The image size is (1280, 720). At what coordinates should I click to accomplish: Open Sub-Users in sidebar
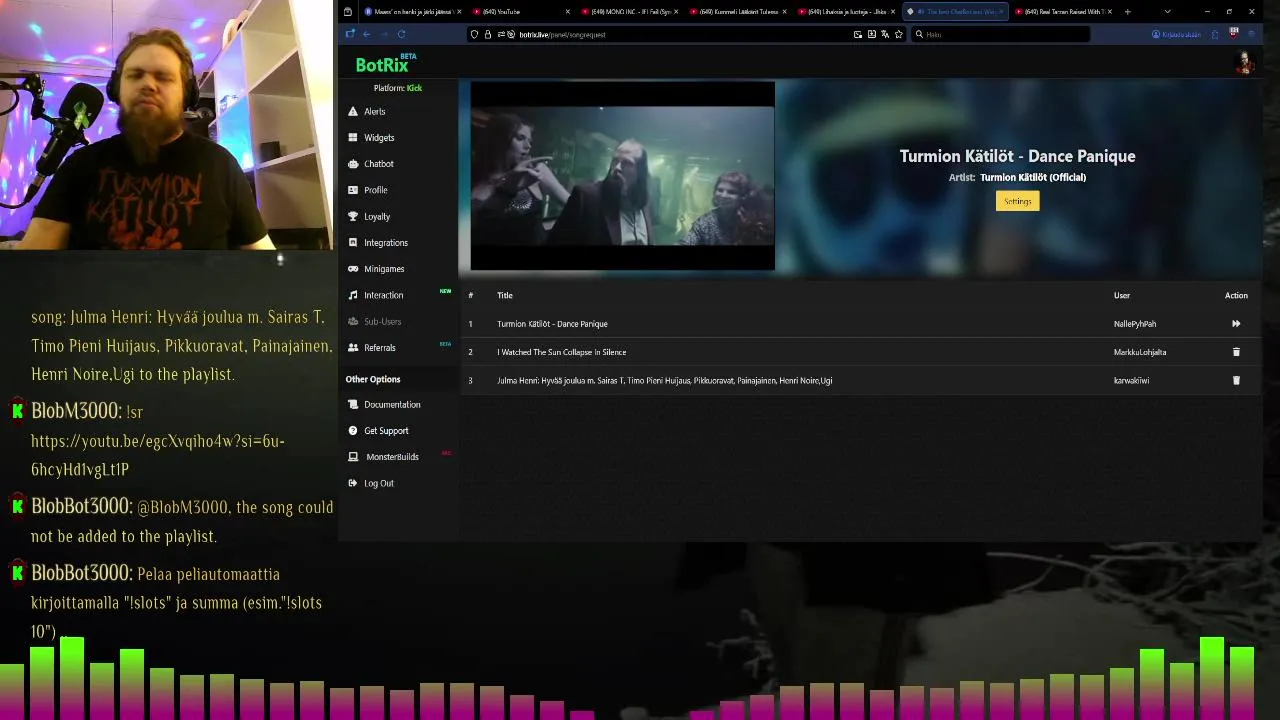[x=382, y=321]
